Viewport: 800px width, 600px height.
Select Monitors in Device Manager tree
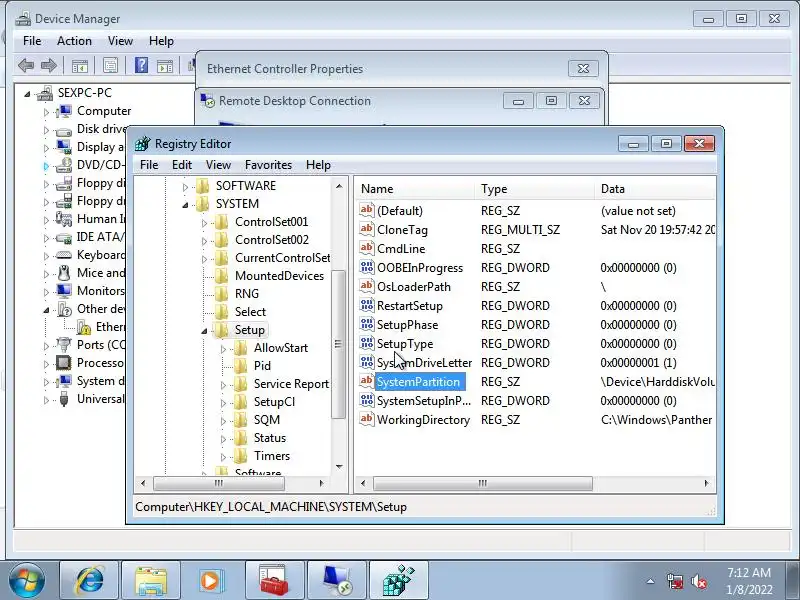[x=101, y=291]
